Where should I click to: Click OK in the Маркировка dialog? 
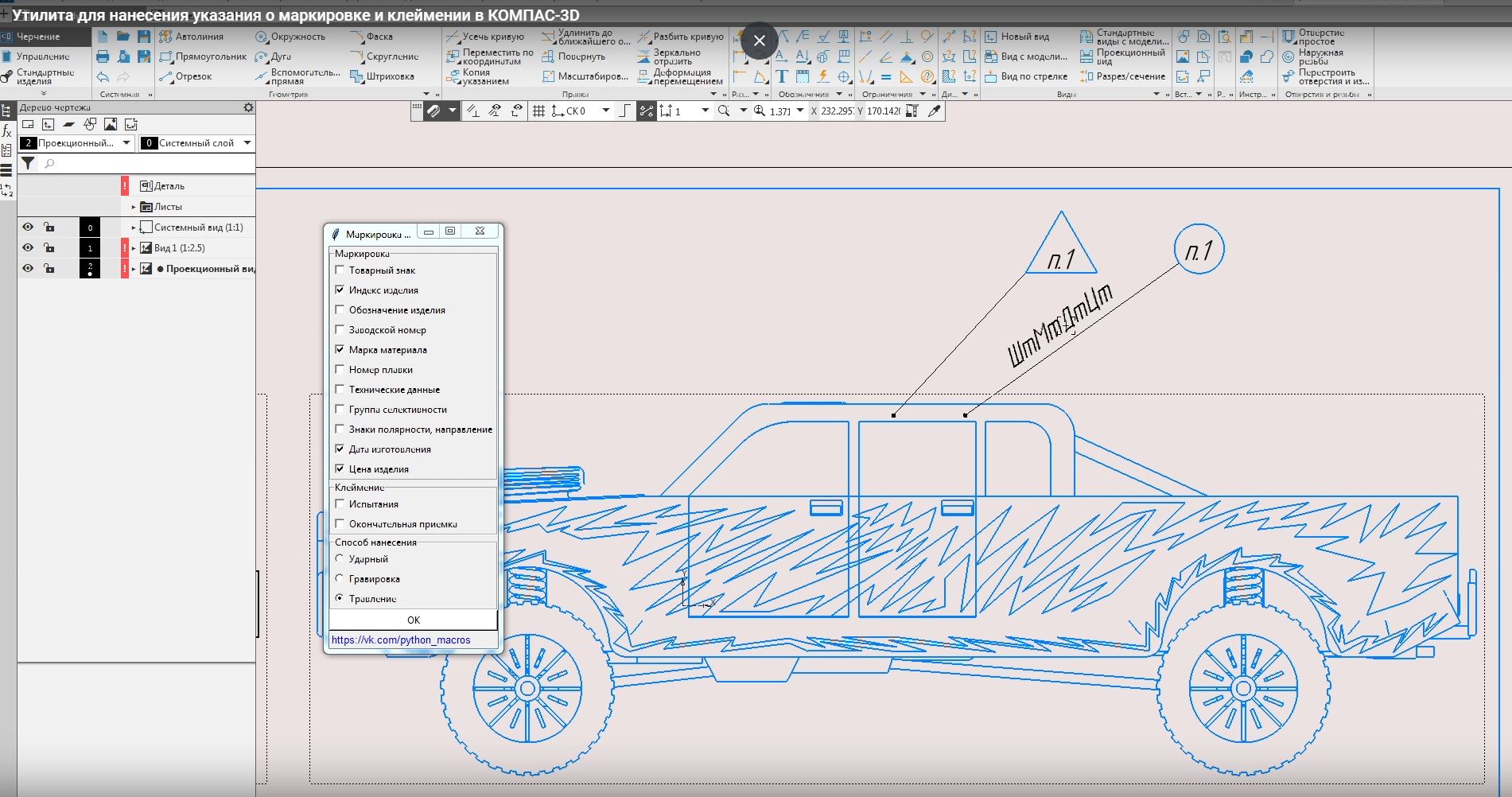tap(414, 620)
